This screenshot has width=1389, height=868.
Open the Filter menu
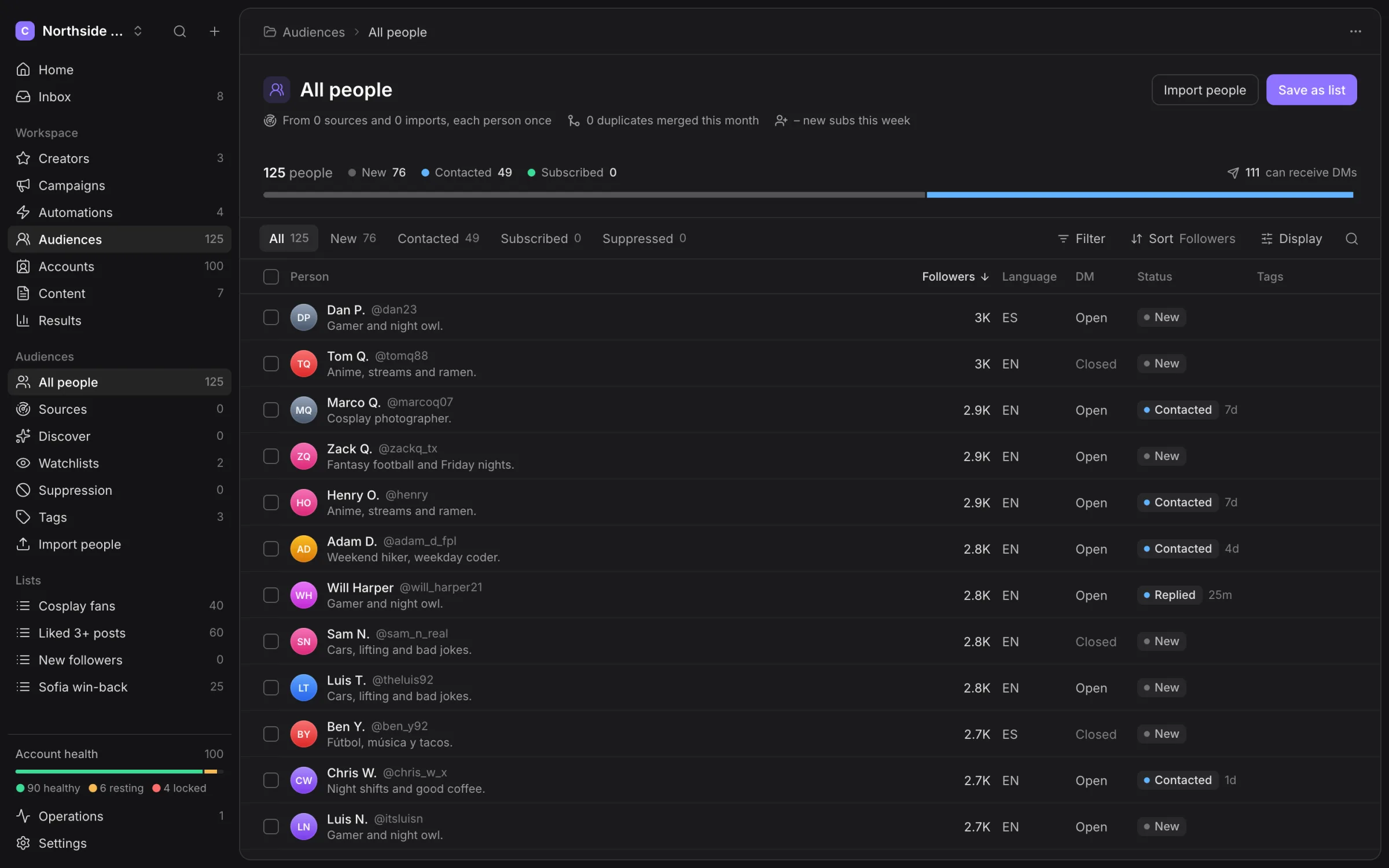(1081, 238)
